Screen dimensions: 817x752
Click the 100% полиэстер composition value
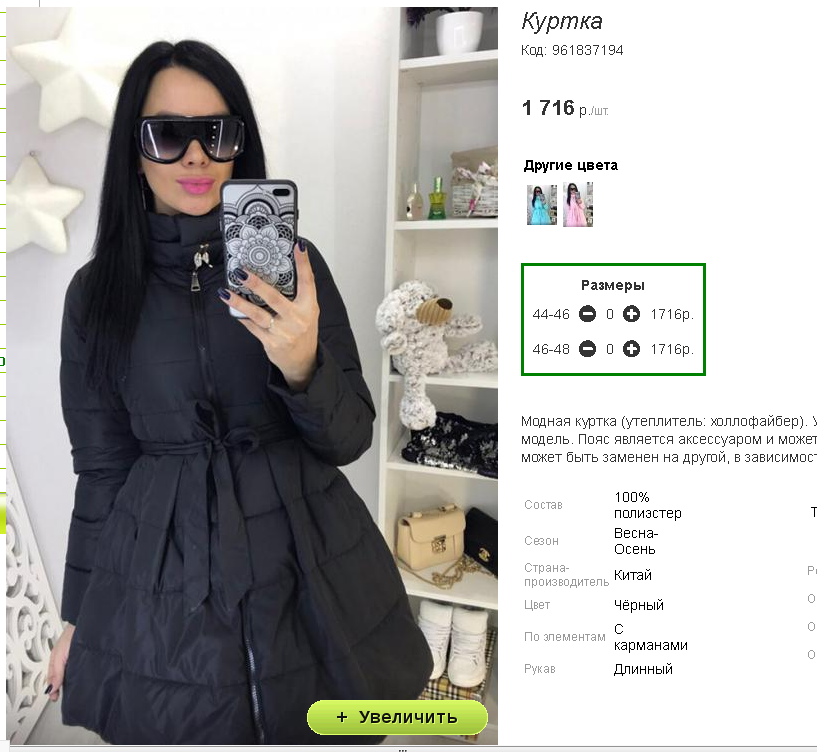[x=648, y=505]
